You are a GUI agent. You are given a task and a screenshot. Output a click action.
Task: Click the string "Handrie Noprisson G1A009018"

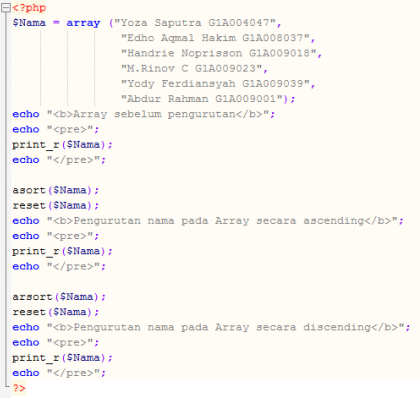219,53
